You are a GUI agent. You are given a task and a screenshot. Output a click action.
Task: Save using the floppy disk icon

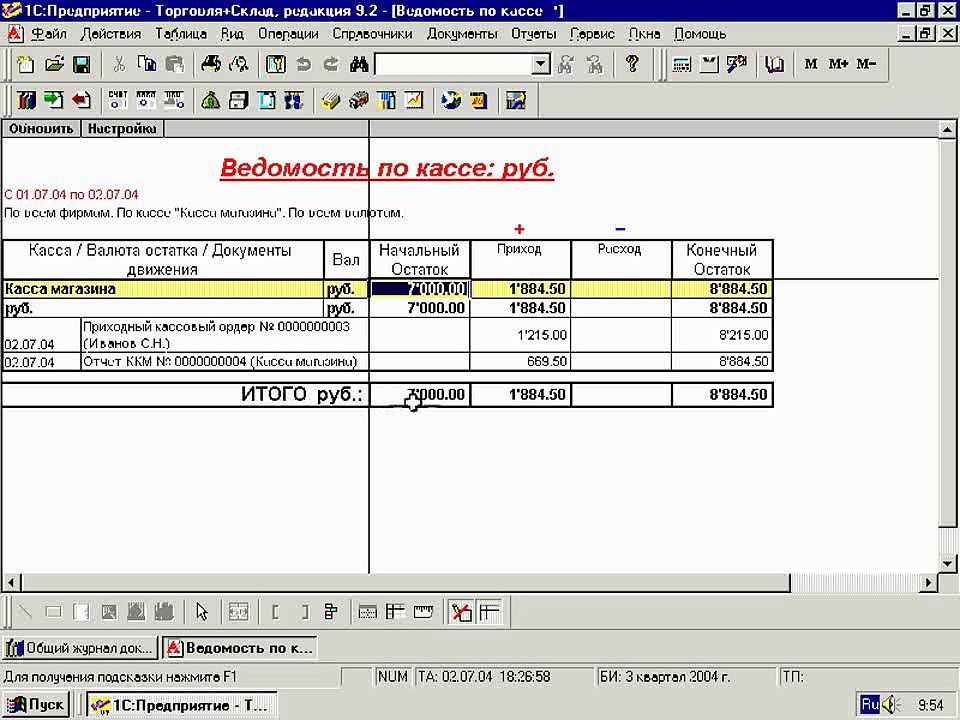coord(81,64)
